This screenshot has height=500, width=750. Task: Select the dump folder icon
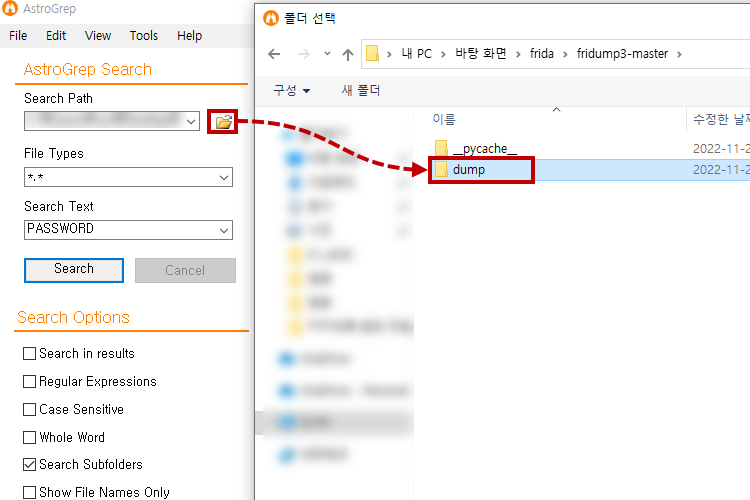click(441, 169)
